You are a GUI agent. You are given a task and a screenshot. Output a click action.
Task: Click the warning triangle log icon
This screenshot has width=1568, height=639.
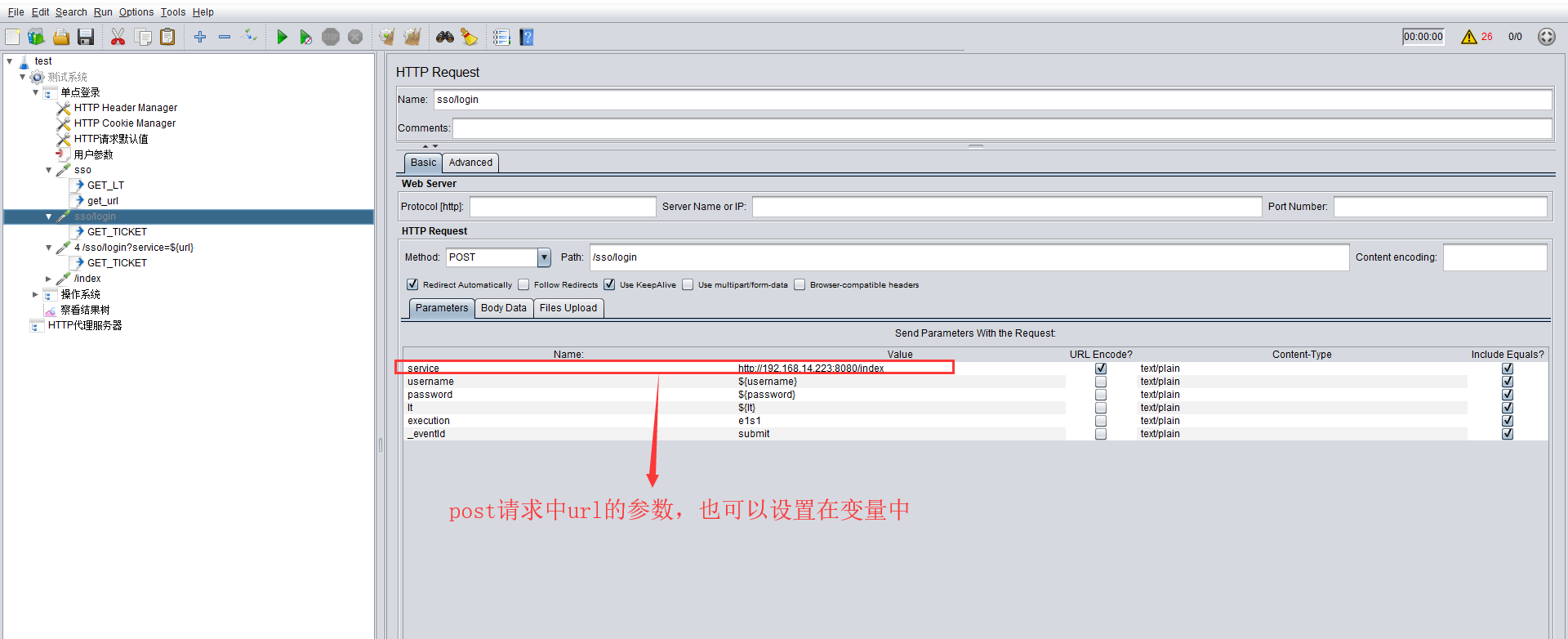(1468, 37)
